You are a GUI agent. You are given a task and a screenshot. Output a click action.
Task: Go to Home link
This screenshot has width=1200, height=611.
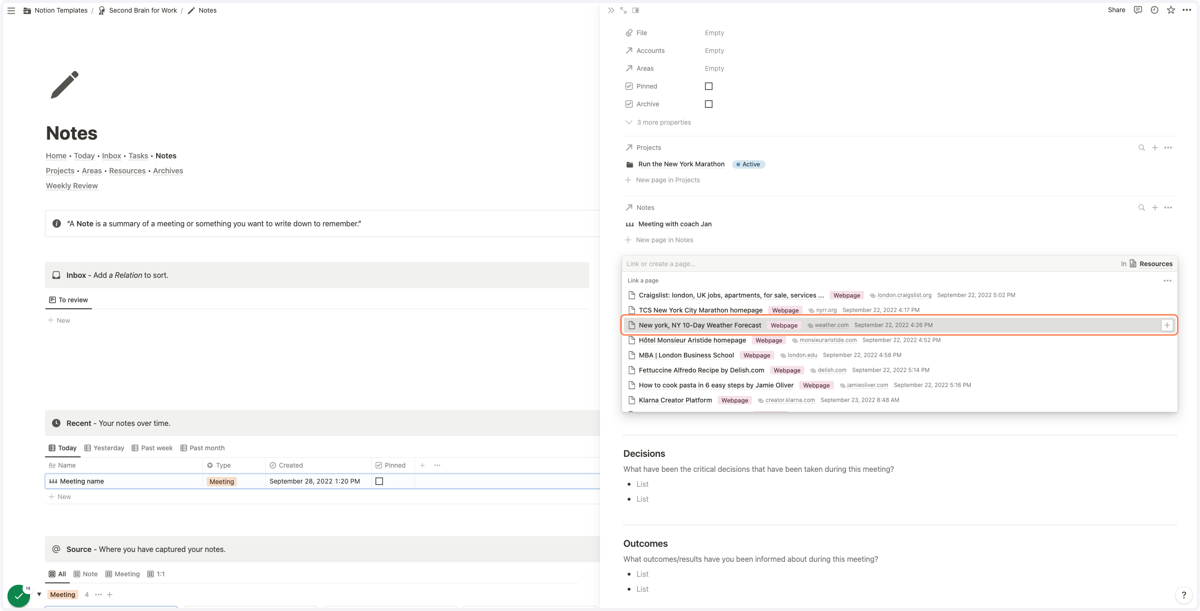pos(56,156)
